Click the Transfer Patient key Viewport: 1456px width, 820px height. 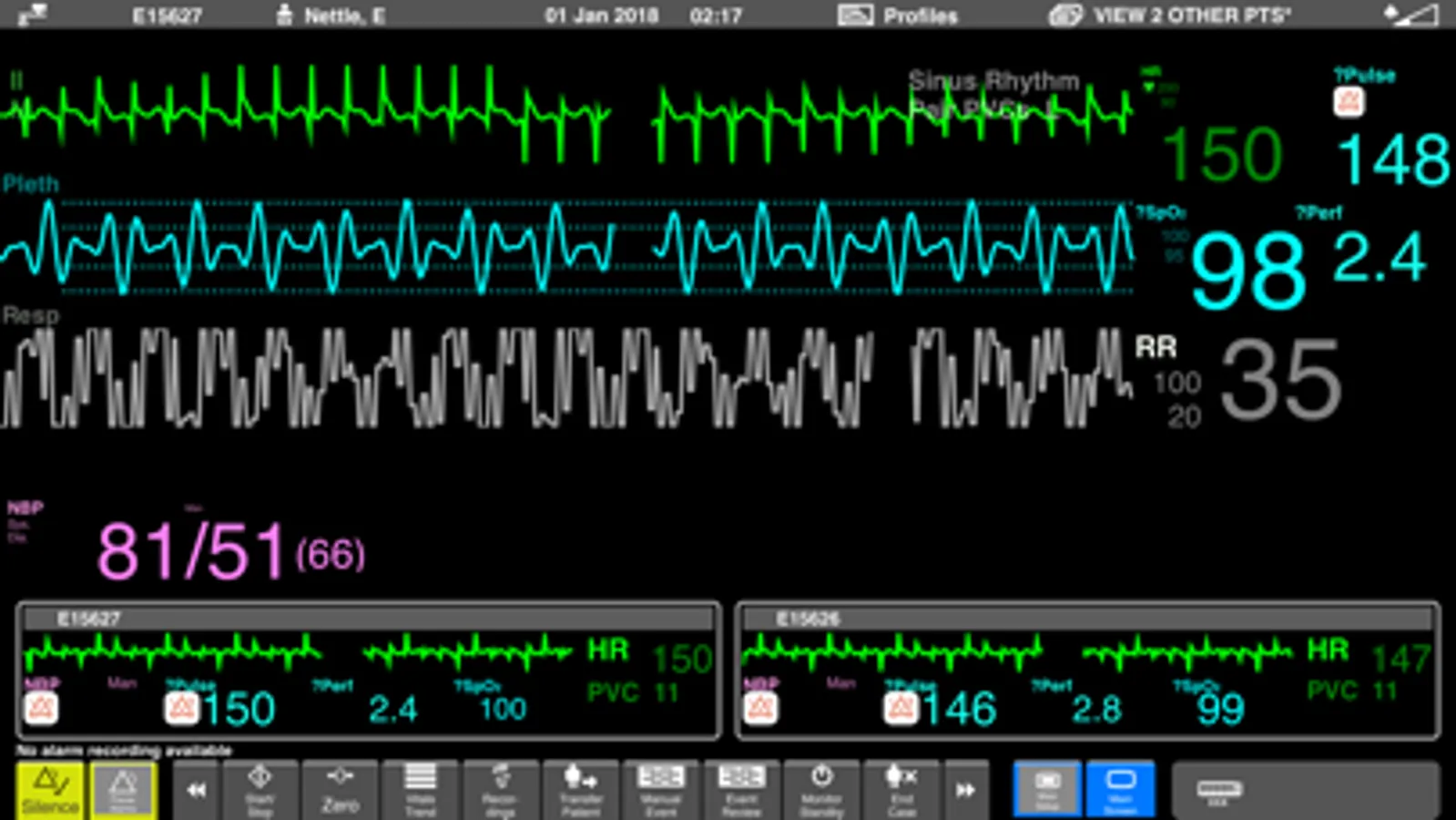point(580,789)
